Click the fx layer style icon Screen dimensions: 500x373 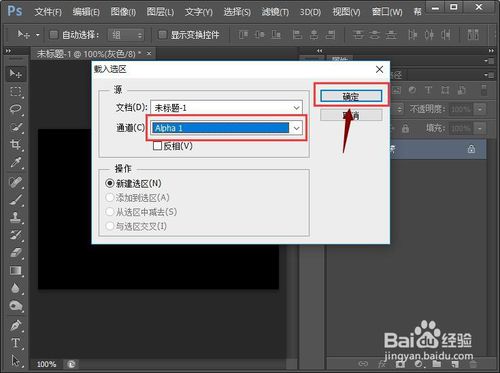[x=382, y=364]
